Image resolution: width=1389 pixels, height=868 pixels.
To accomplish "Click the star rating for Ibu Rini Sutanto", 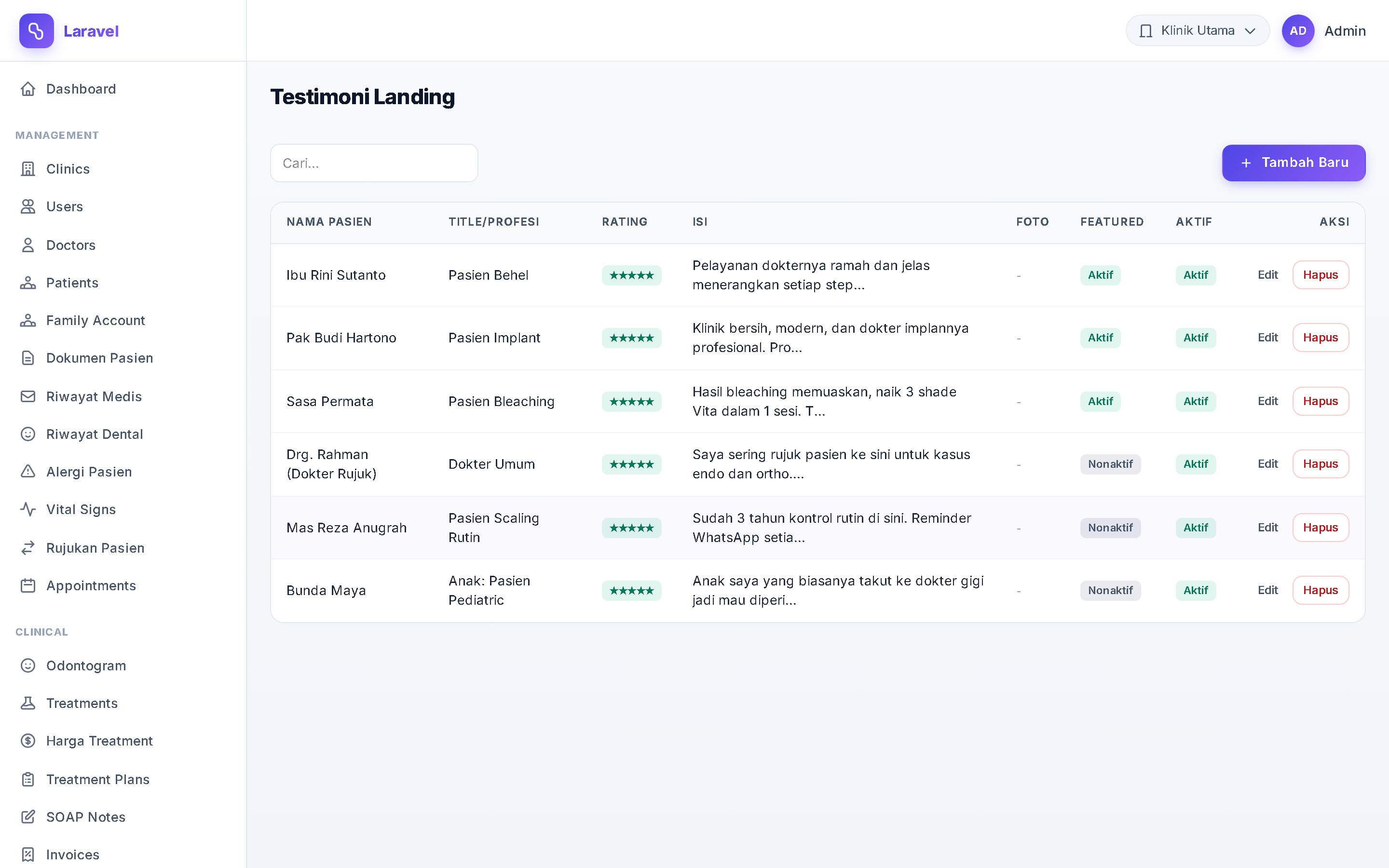I will tap(631, 275).
